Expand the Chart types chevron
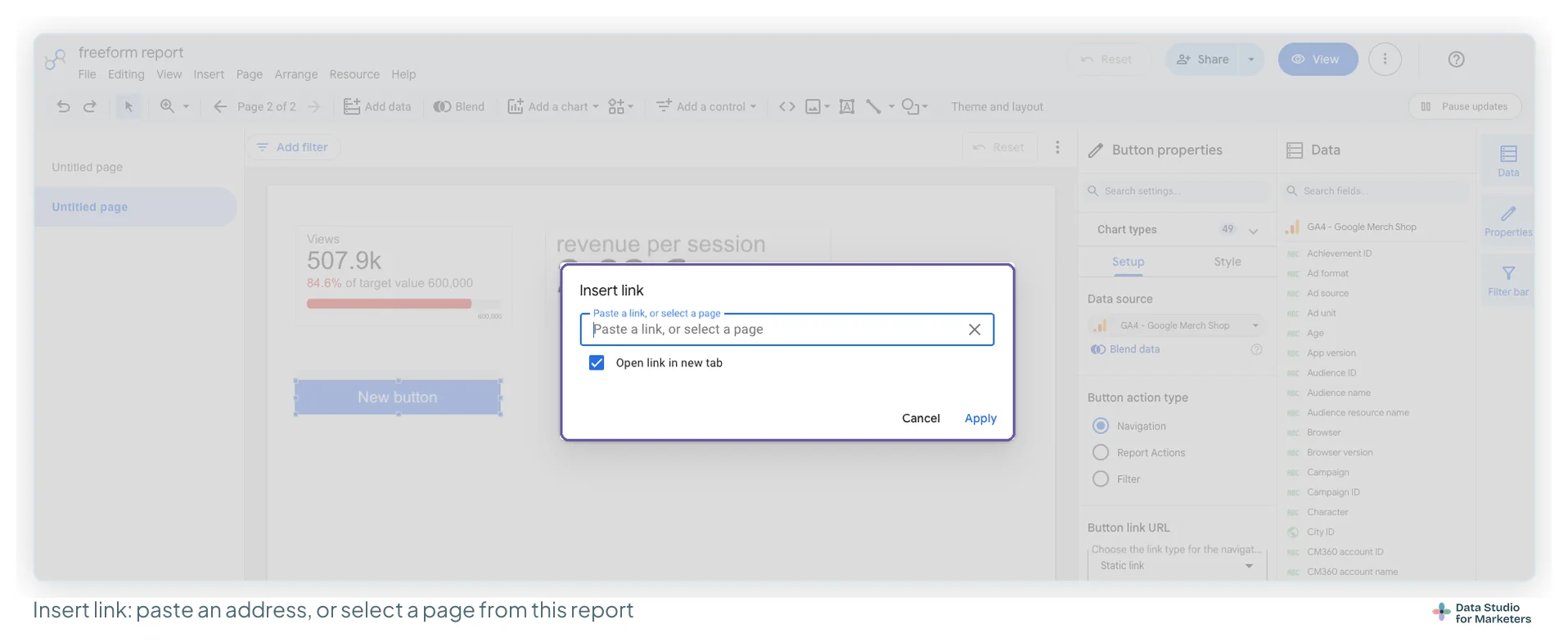This screenshot has width=1568, height=642. click(x=1253, y=231)
